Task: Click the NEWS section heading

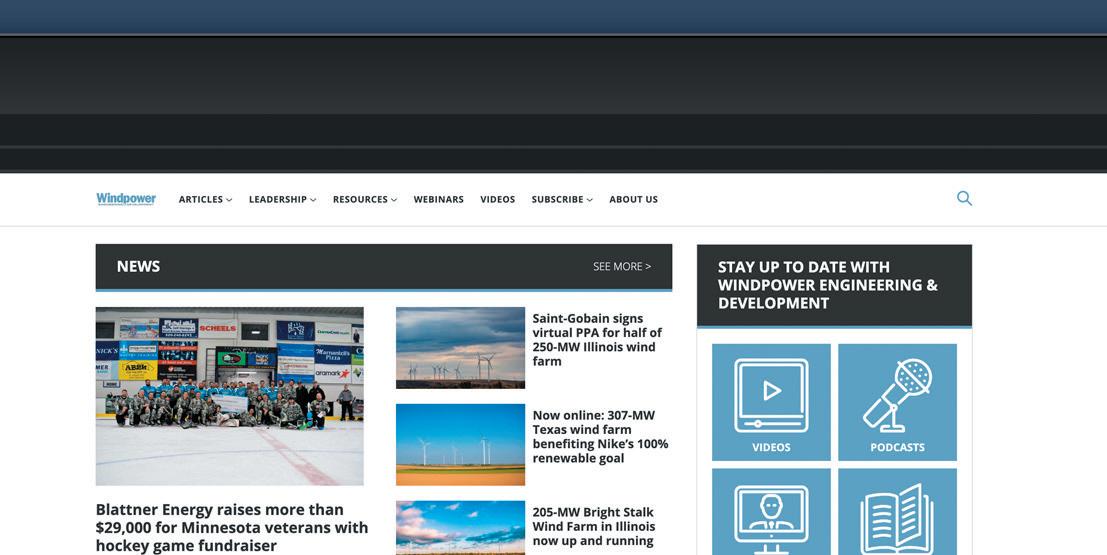Action: pos(138,266)
